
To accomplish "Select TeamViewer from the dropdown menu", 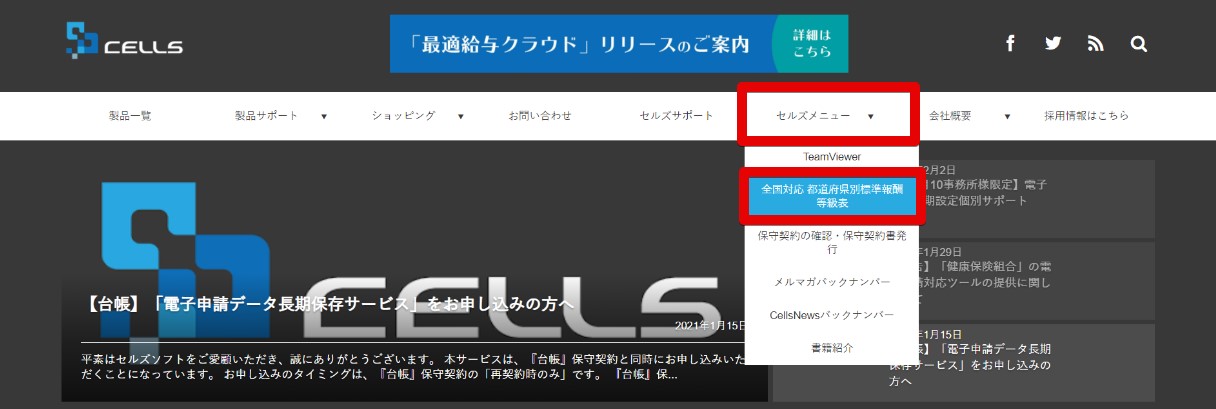I will [x=831, y=157].
